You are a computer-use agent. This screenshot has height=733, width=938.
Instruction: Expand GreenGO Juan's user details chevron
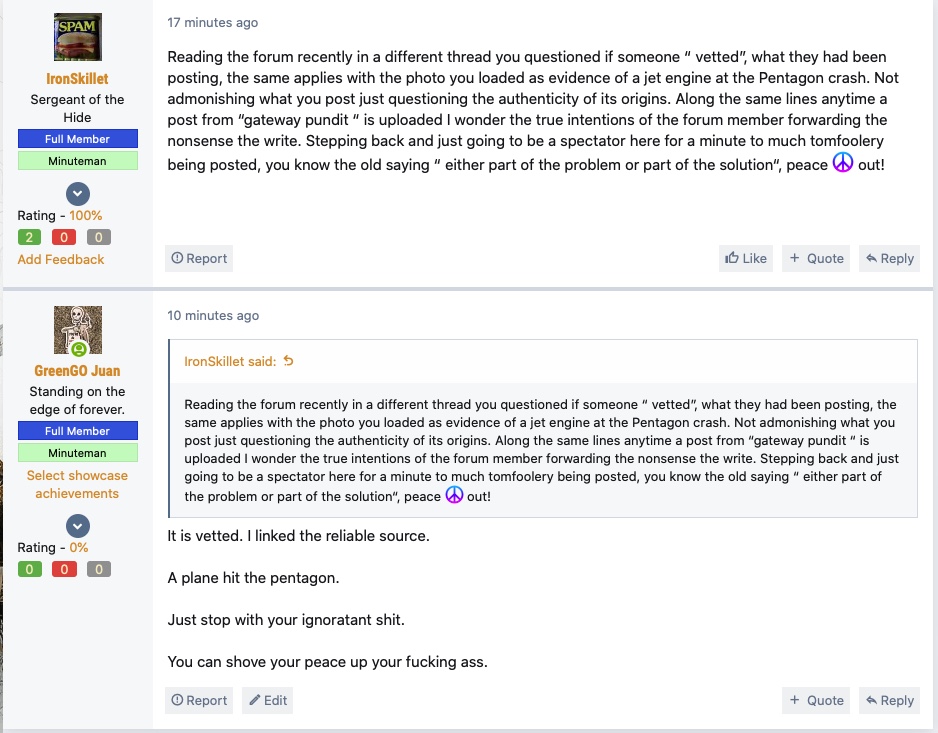point(78,527)
